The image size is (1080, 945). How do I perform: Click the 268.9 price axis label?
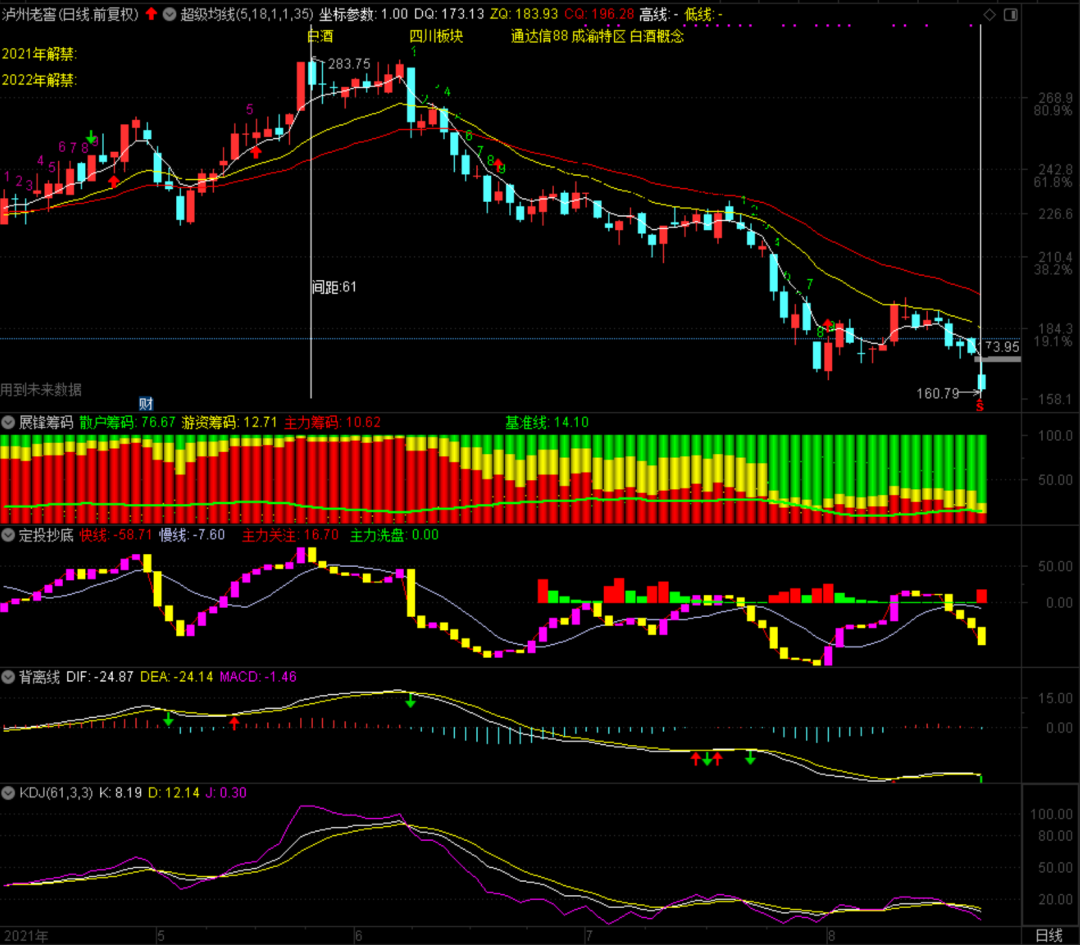[1055, 98]
